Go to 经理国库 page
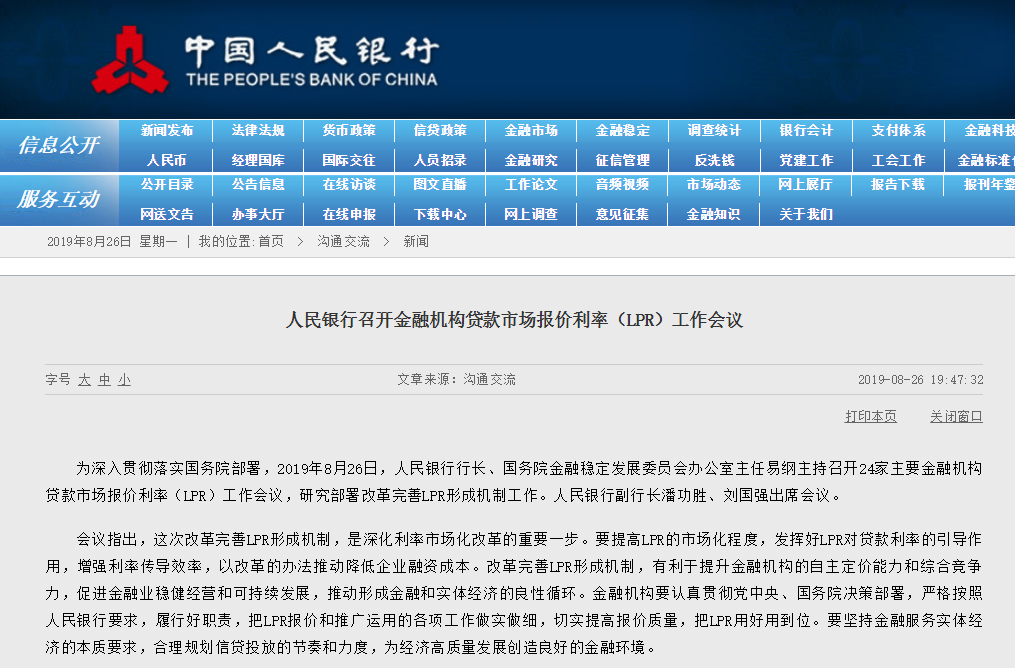The height and width of the screenshot is (668, 1015). coord(258,160)
